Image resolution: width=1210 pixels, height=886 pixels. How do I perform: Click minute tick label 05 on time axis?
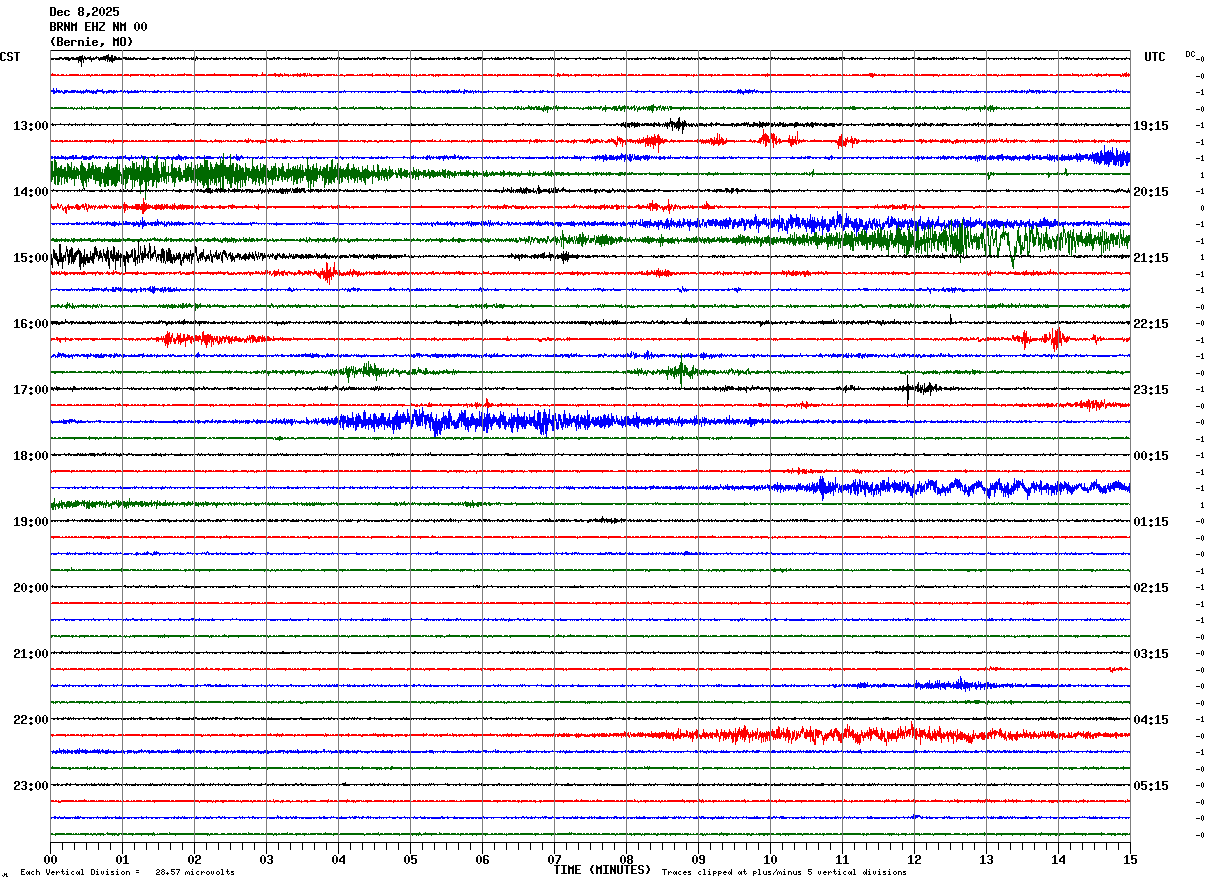[410, 860]
